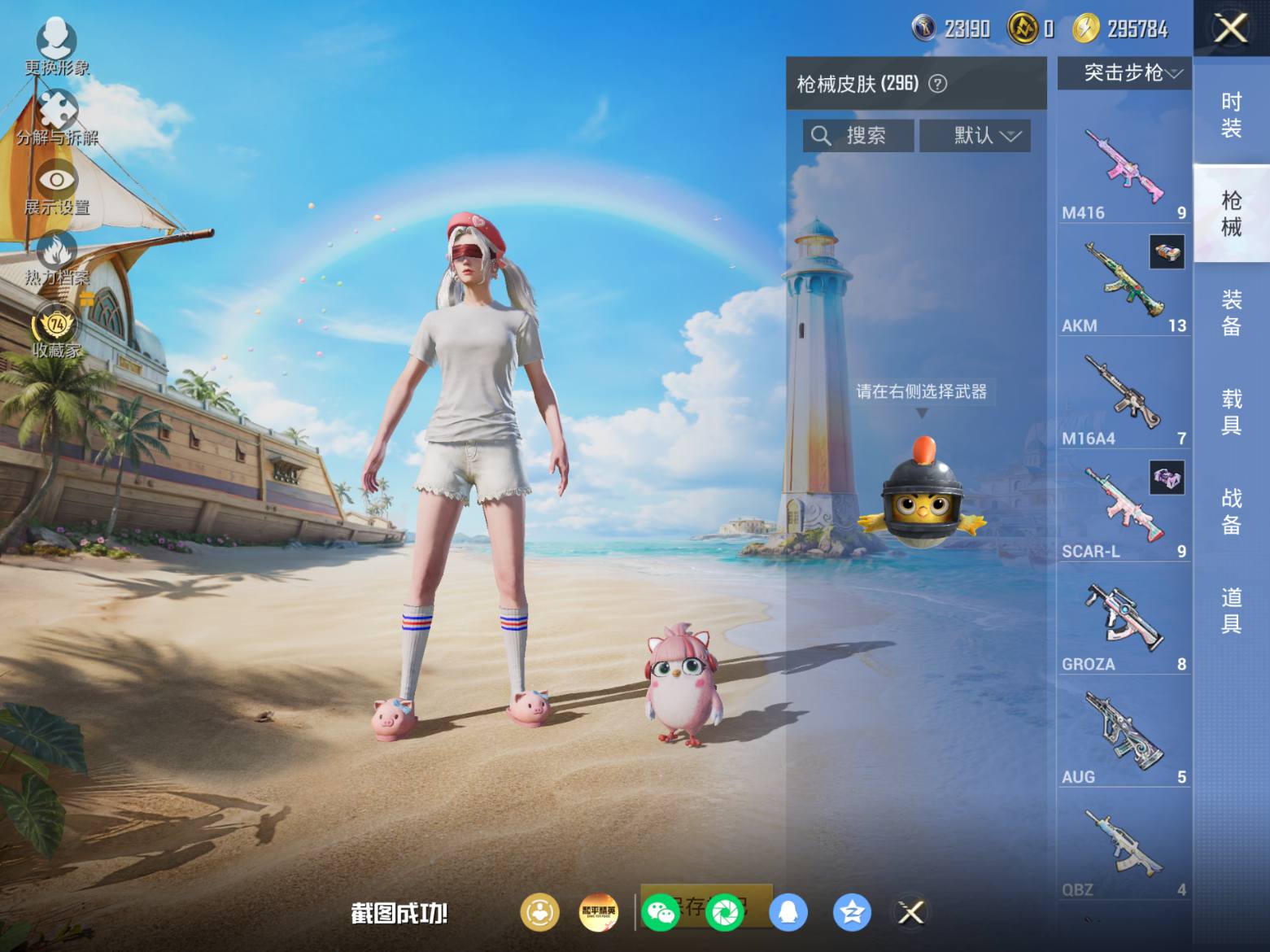Click the help icon beside 枪械皮肤
This screenshot has width=1270, height=952.
(938, 84)
